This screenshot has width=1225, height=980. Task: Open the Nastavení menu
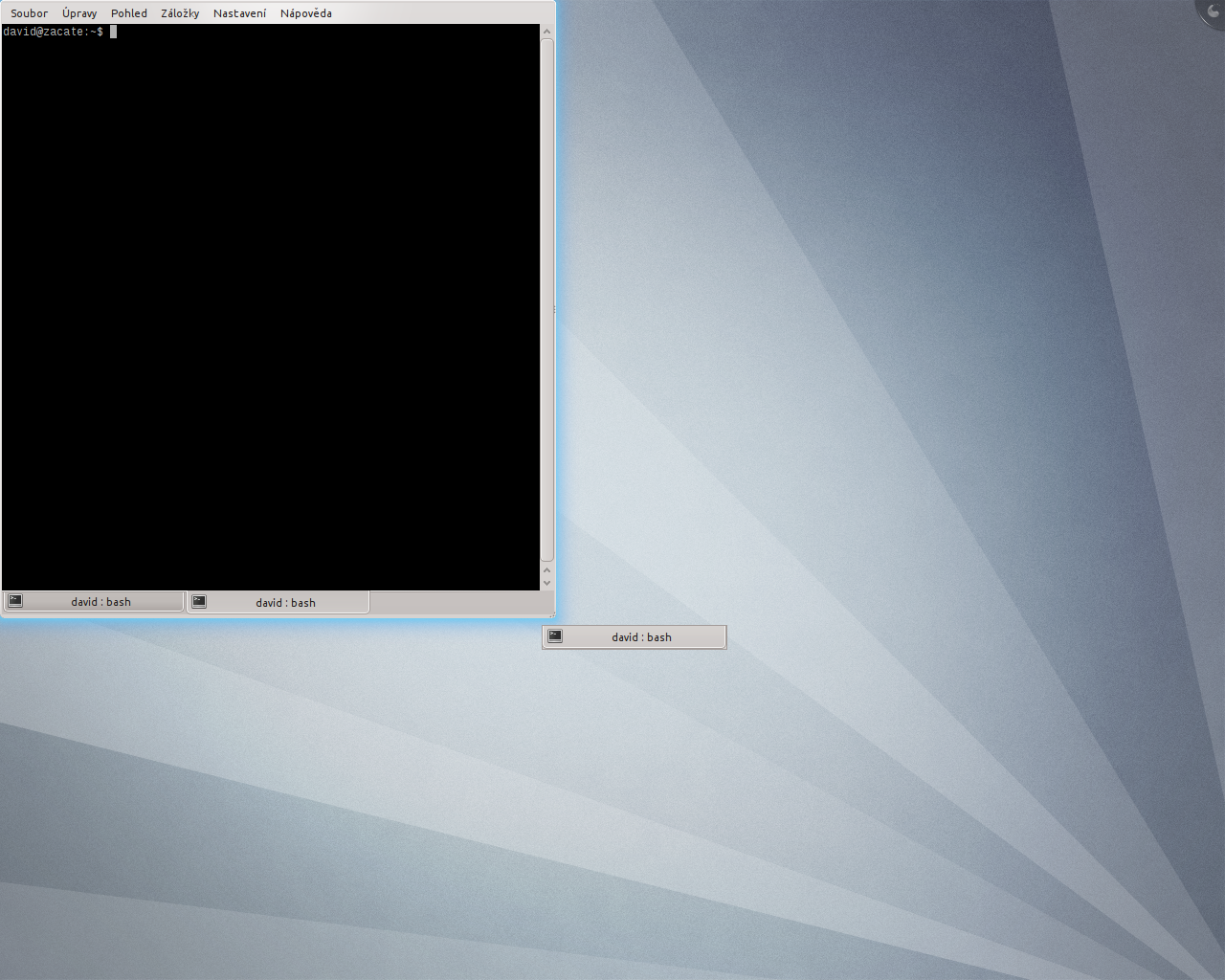(239, 13)
